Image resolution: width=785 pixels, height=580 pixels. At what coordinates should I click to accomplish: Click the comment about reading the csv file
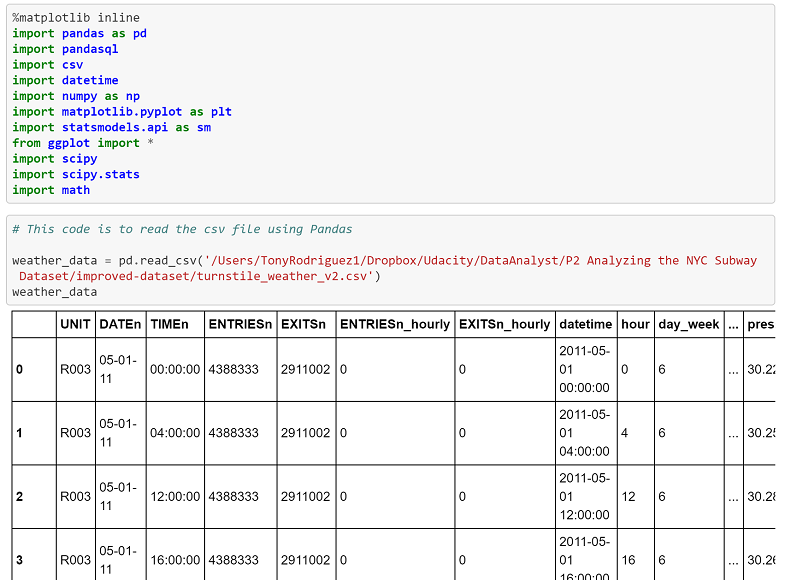(x=182, y=229)
